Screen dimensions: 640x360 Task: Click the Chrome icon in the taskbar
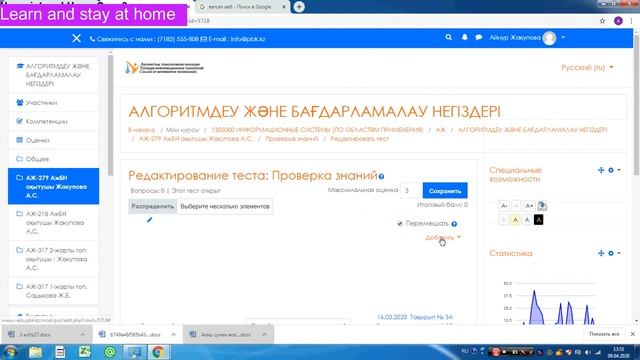158,352
